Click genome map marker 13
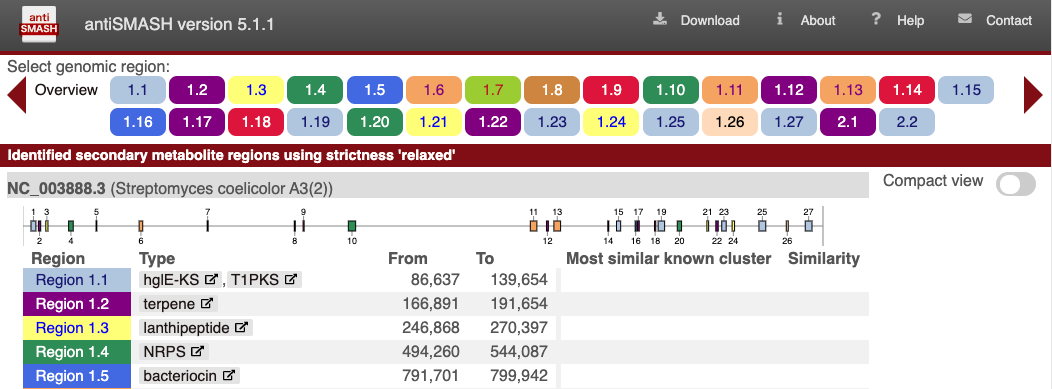 click(557, 226)
